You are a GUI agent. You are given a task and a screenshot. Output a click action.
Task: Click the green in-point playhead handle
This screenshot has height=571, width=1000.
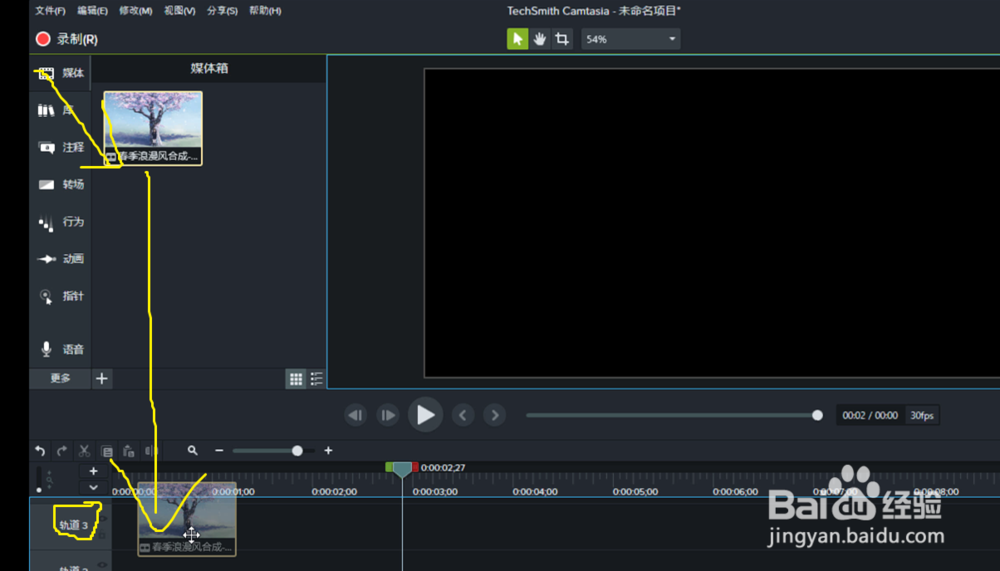click(389, 467)
